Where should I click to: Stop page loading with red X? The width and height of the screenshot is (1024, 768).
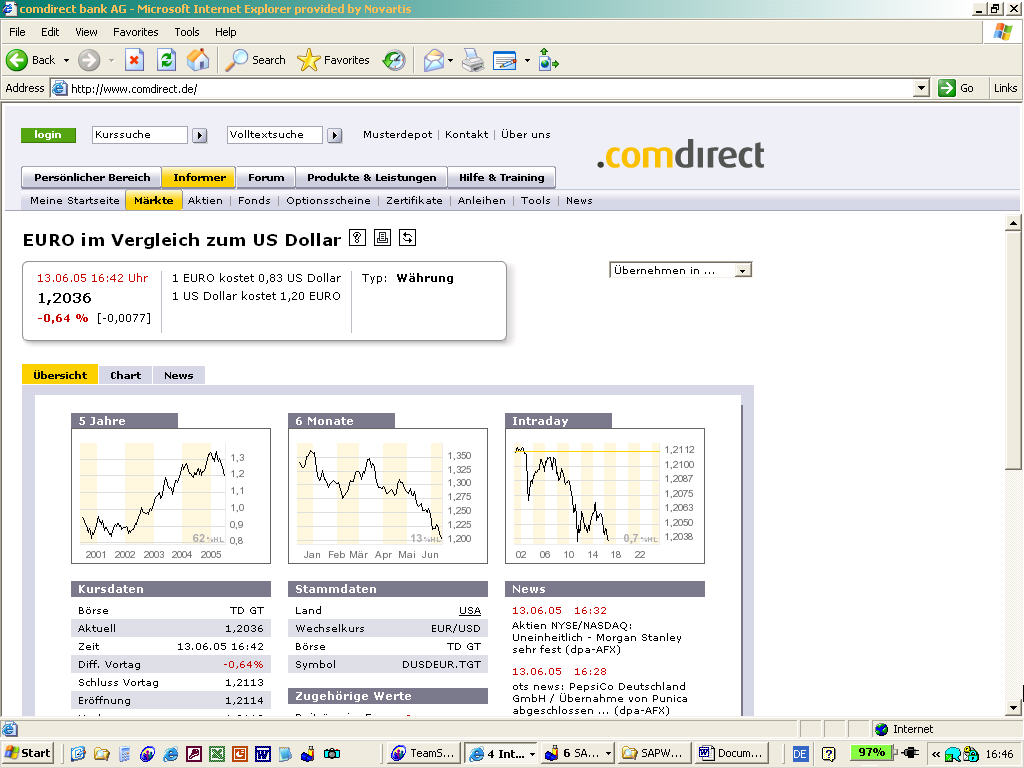coord(134,60)
